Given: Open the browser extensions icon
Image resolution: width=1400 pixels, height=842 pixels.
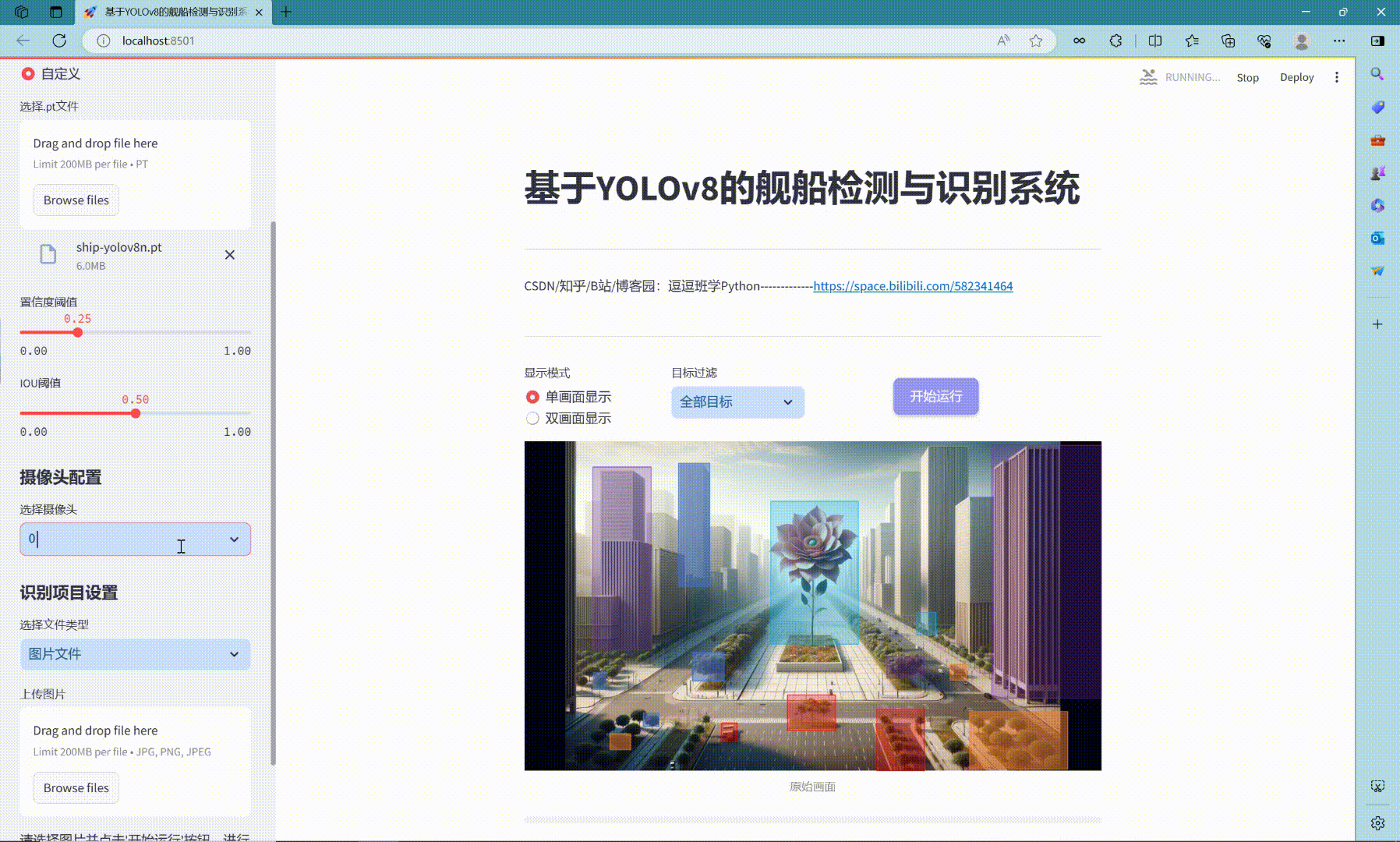Looking at the screenshot, I should (x=1115, y=41).
